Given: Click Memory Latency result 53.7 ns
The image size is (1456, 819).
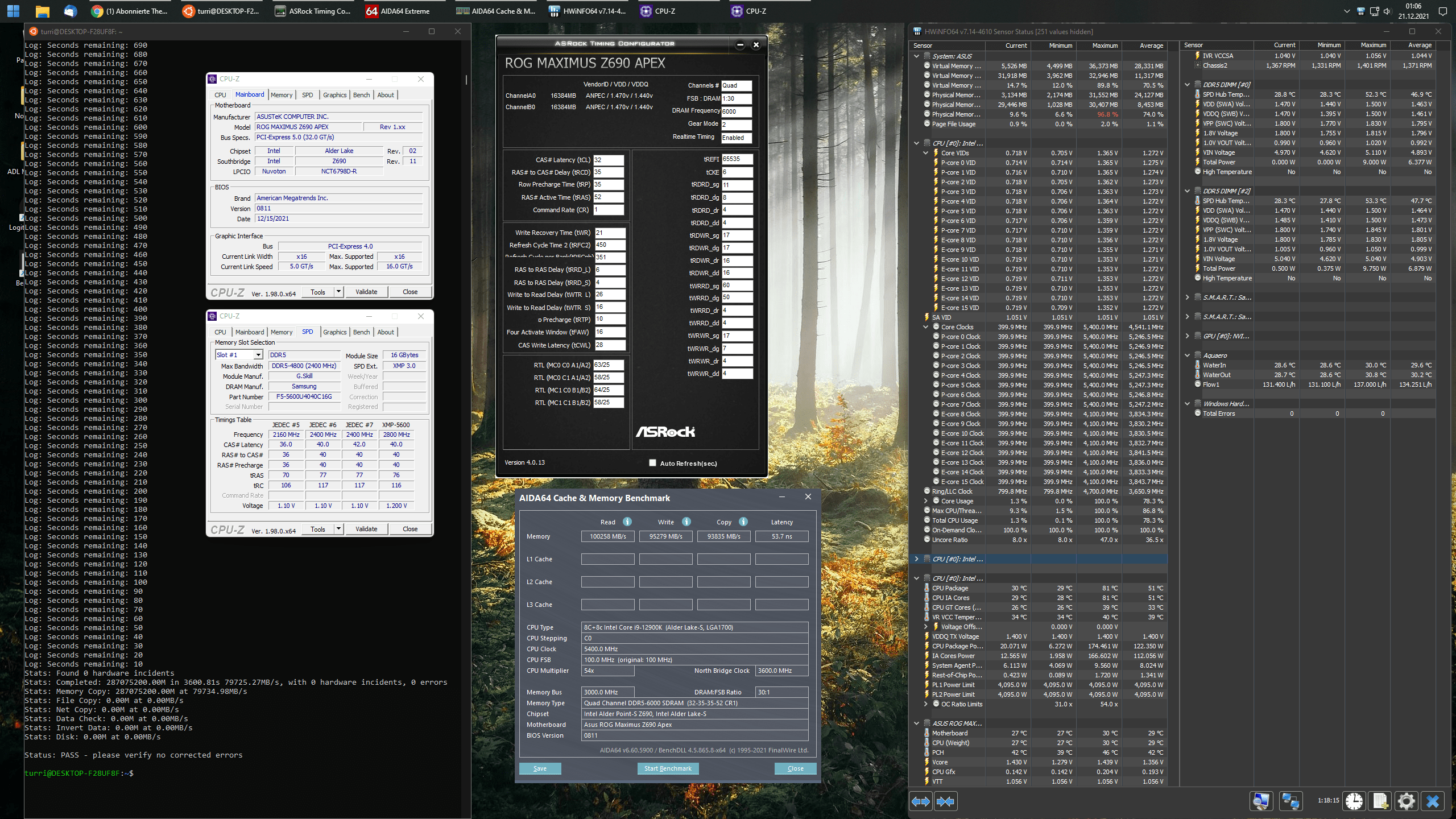Looking at the screenshot, I should [781, 536].
